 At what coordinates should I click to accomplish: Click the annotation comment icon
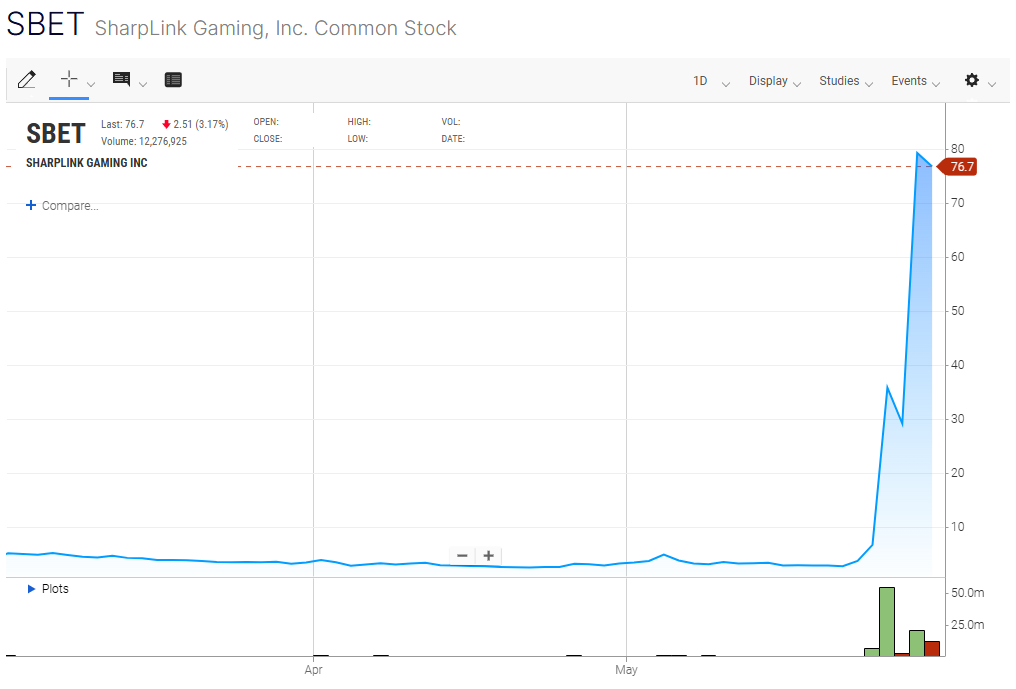122,80
